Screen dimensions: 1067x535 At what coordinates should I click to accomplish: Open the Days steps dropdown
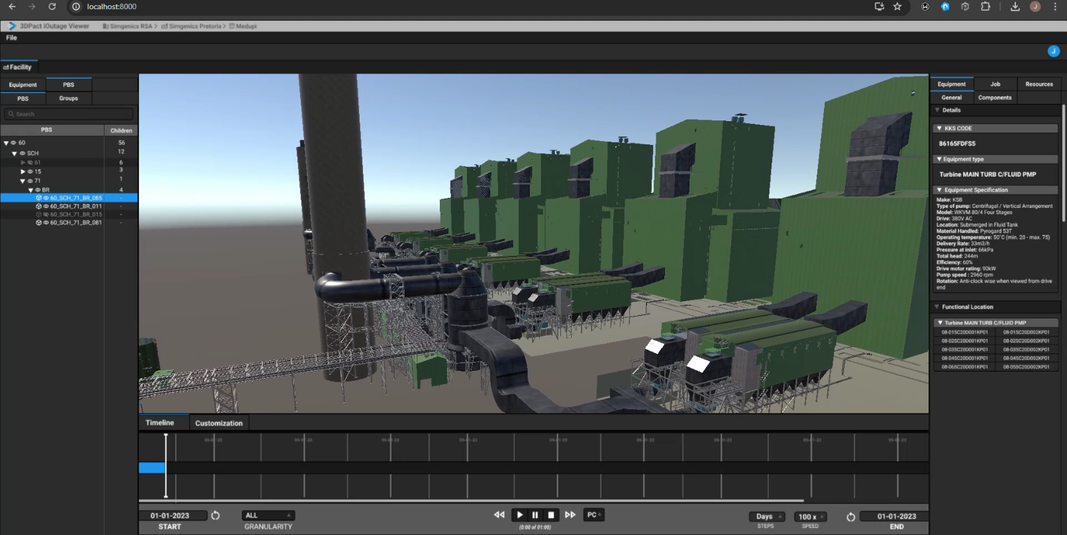coord(766,517)
